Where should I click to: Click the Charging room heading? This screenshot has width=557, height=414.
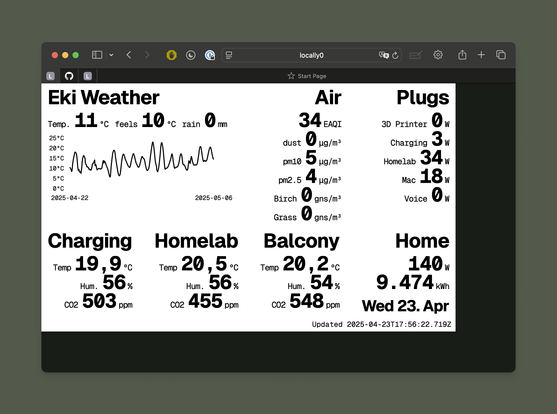click(x=90, y=241)
